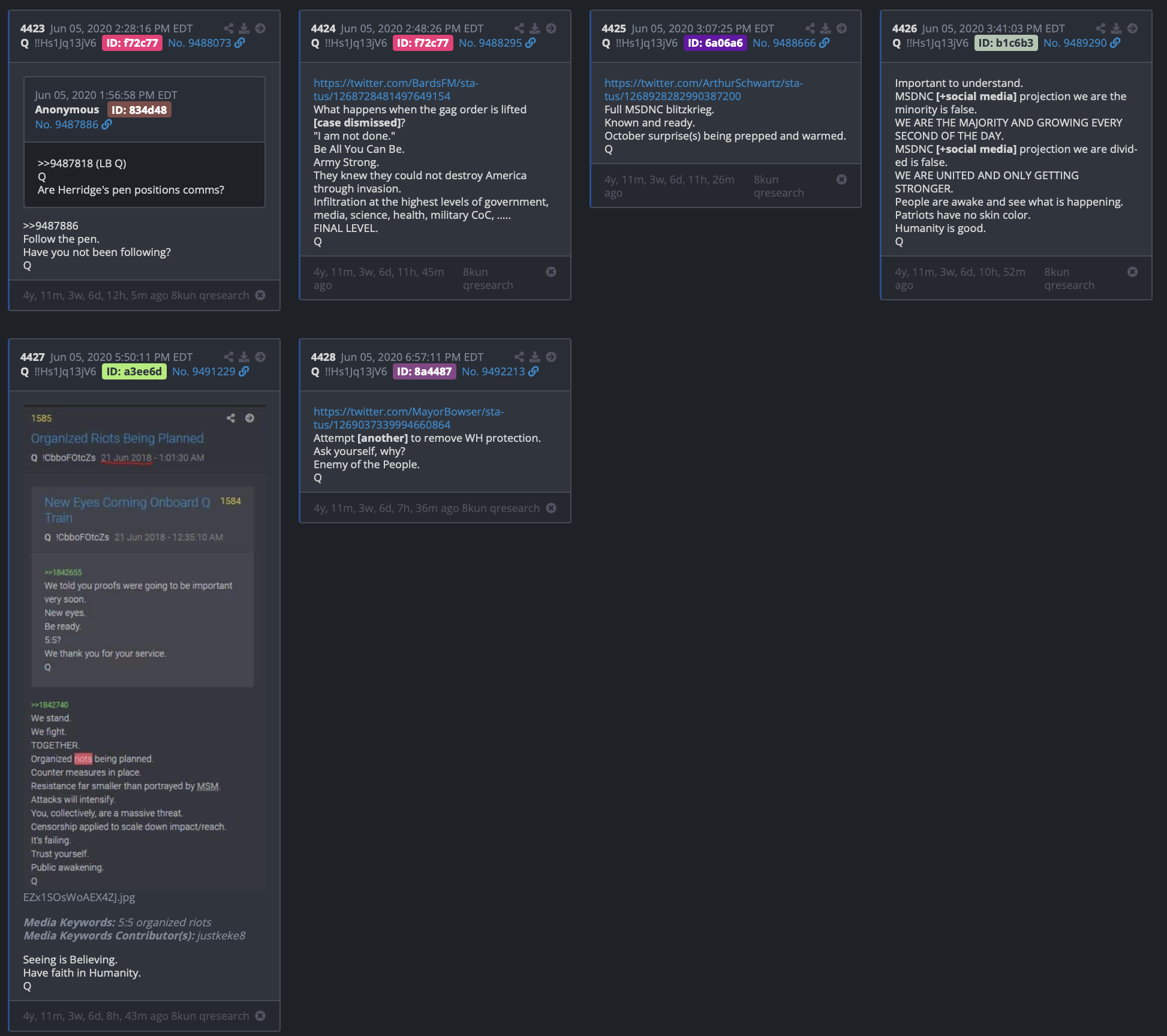This screenshot has height=1036, width=1167.
Task: Click link icon beside No. 9488666
Action: click(825, 43)
